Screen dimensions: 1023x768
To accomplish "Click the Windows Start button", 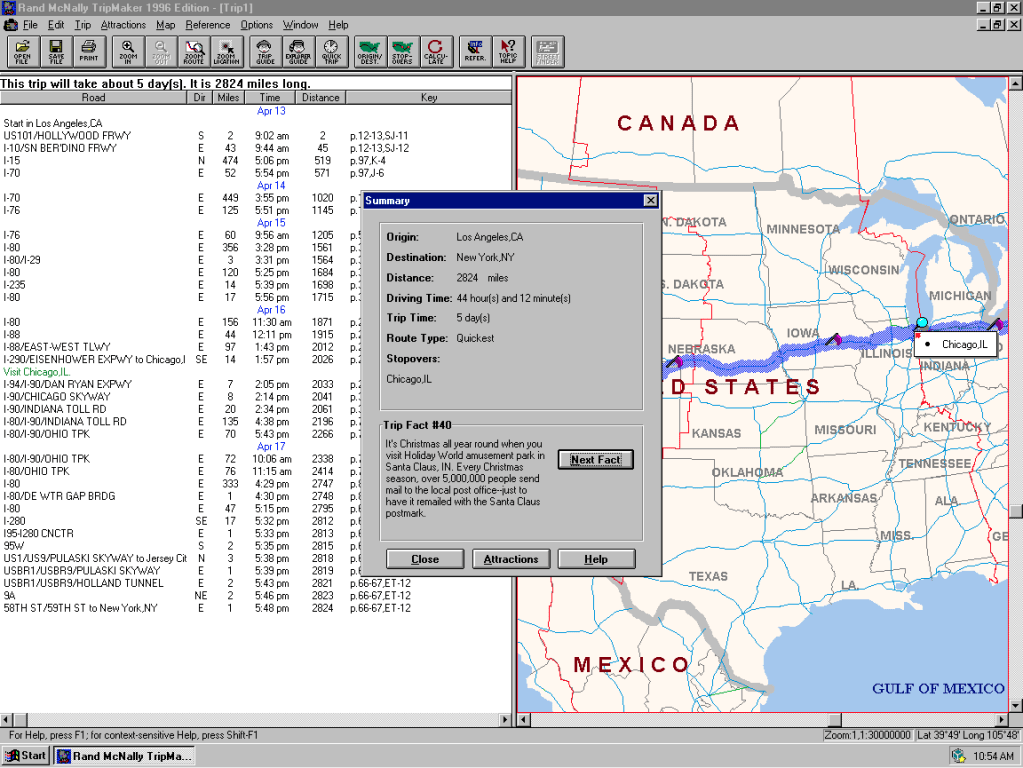I will click(27, 756).
